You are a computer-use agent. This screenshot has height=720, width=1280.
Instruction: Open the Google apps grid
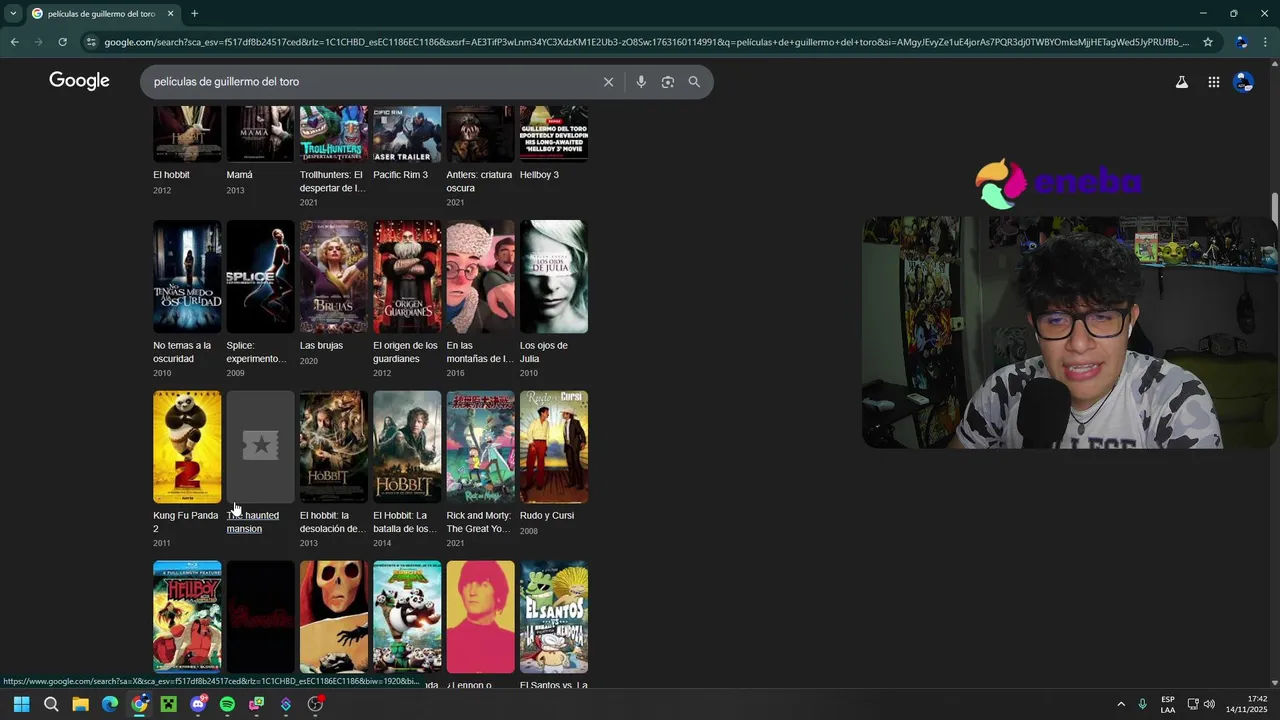pyautogui.click(x=1213, y=82)
